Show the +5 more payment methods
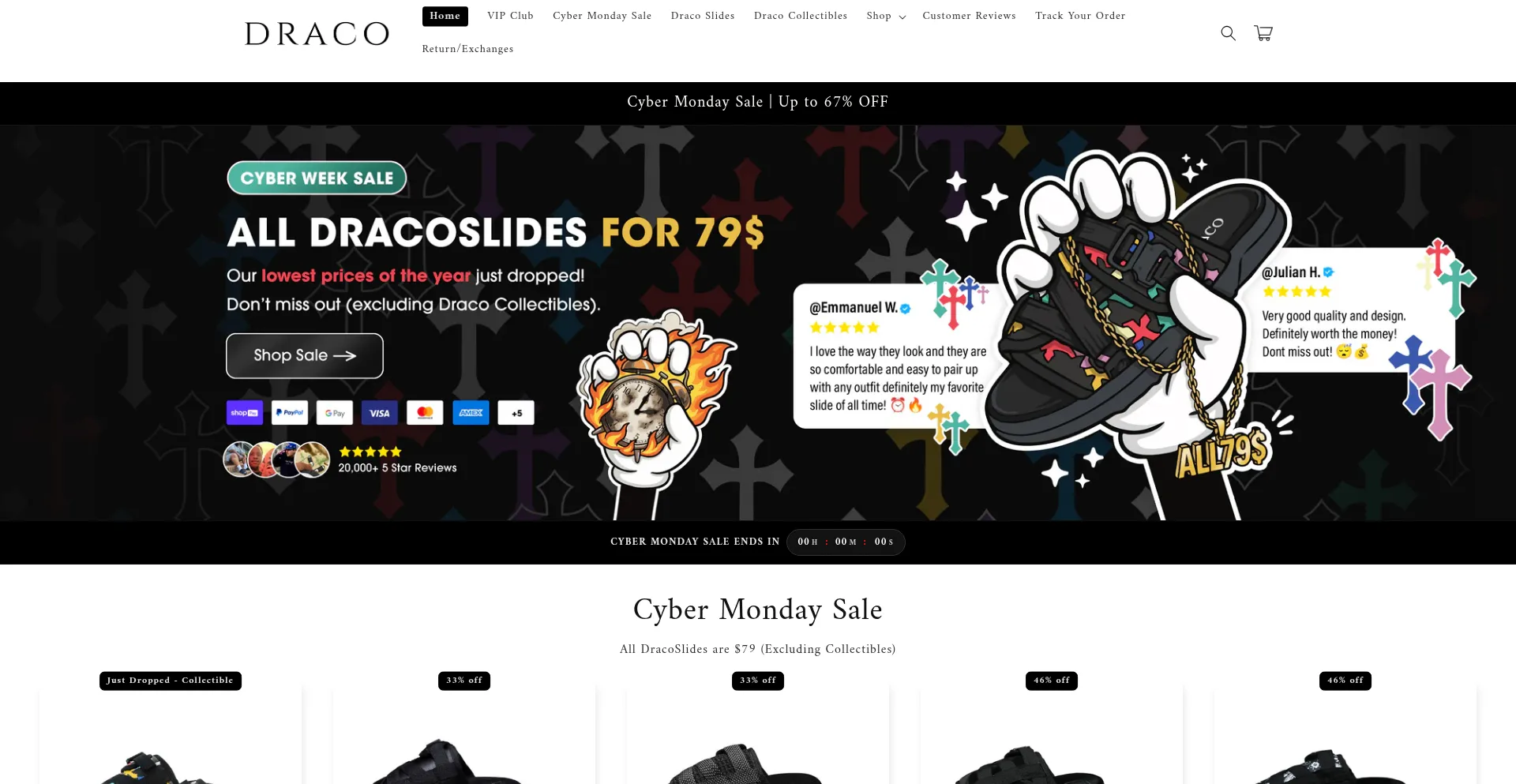Image resolution: width=1516 pixels, height=784 pixels. [516, 413]
